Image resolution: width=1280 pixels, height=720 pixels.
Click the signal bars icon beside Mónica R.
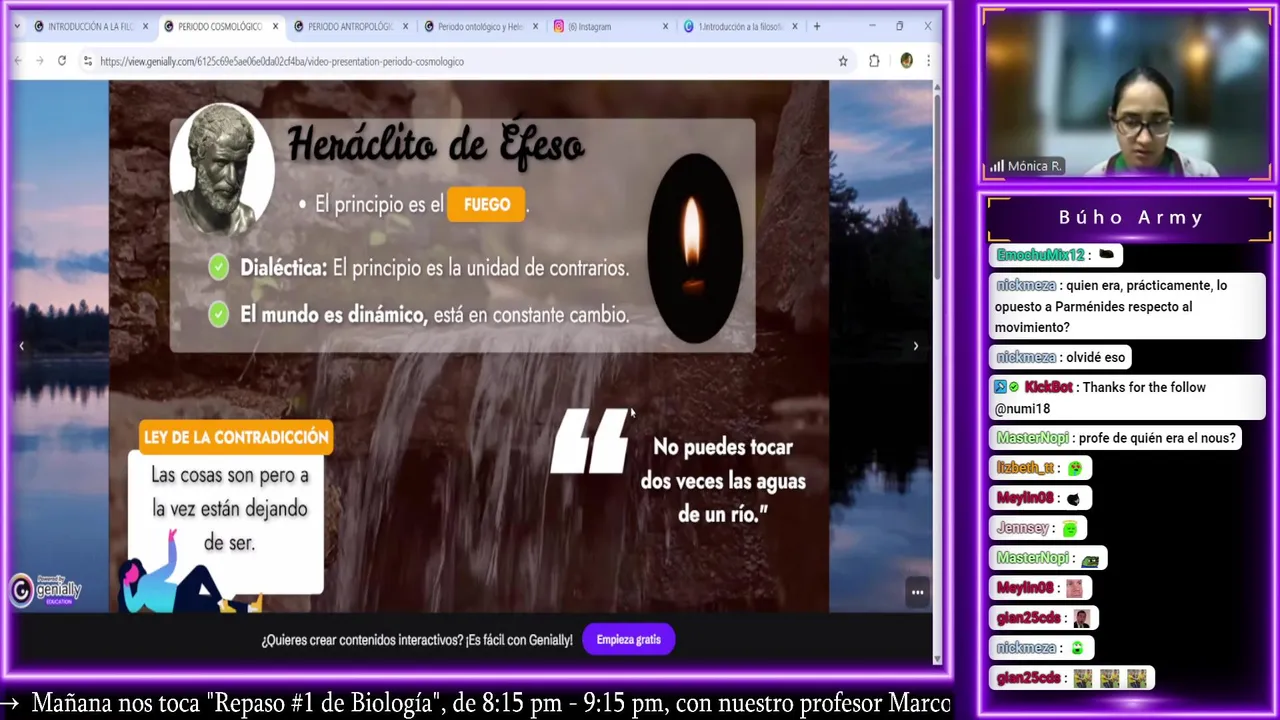(996, 166)
